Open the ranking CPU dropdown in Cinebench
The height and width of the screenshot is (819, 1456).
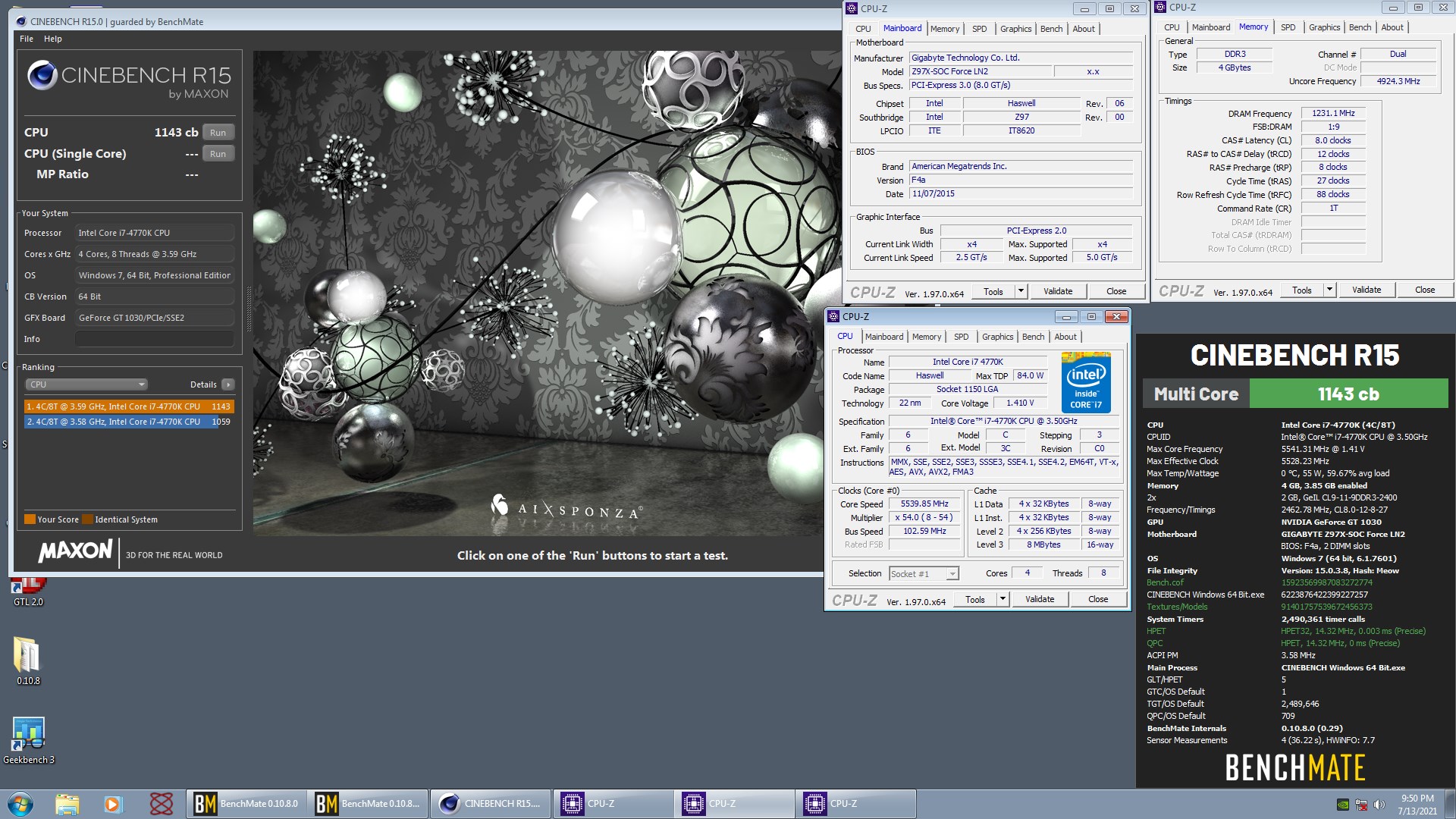(86, 384)
